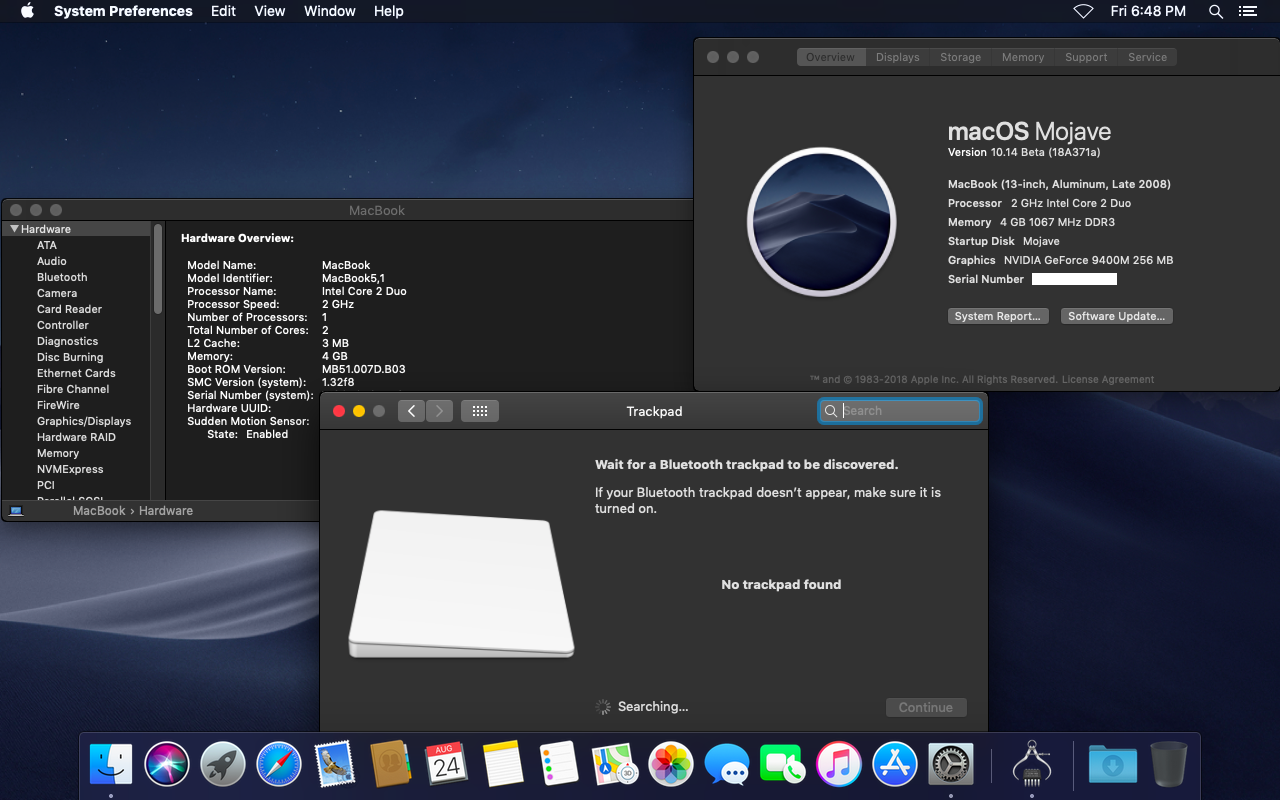Image resolution: width=1280 pixels, height=800 pixels.
Task: Open the Edit menu
Action: tap(224, 11)
